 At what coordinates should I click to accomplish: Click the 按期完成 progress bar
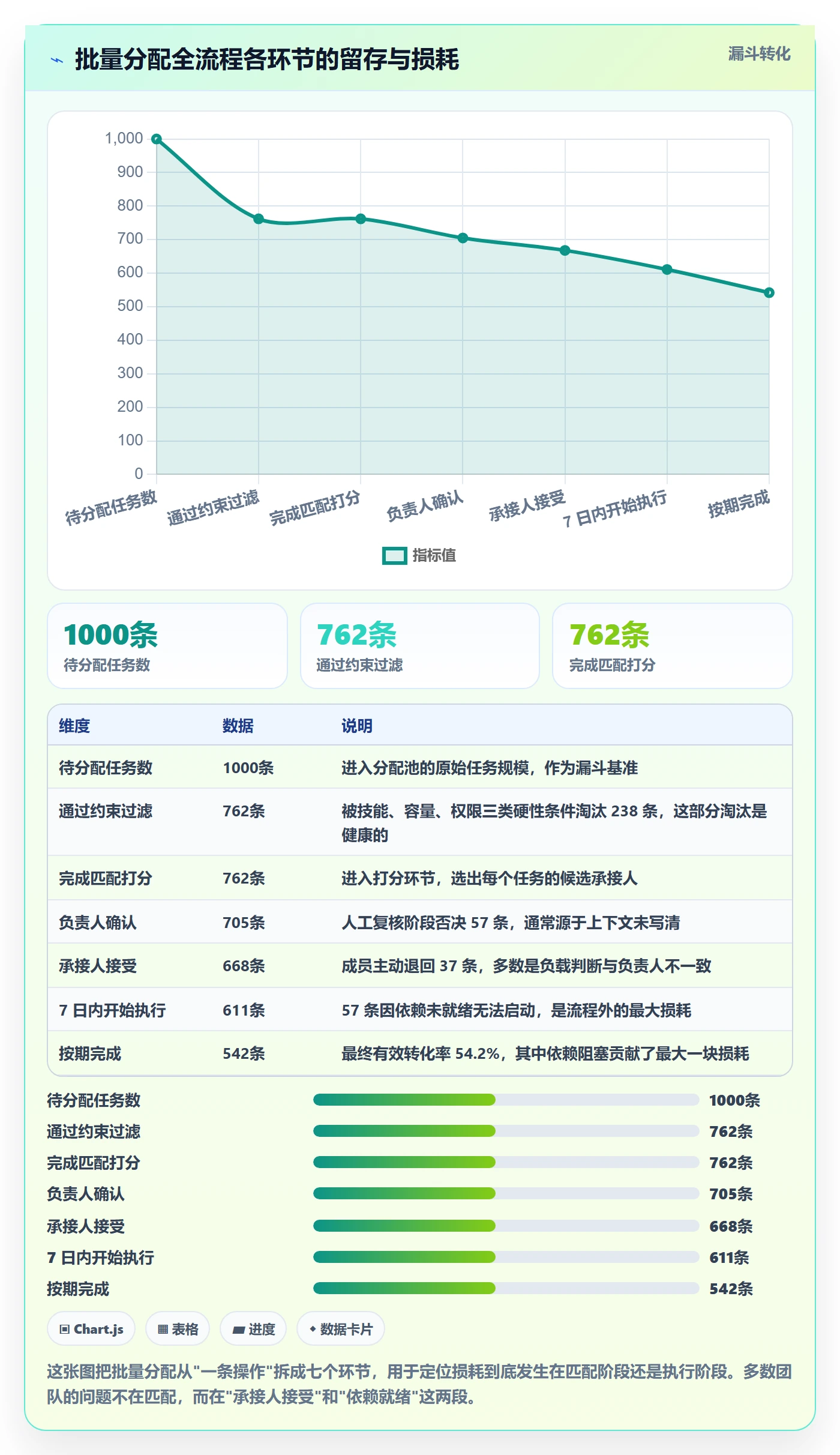(506, 1288)
